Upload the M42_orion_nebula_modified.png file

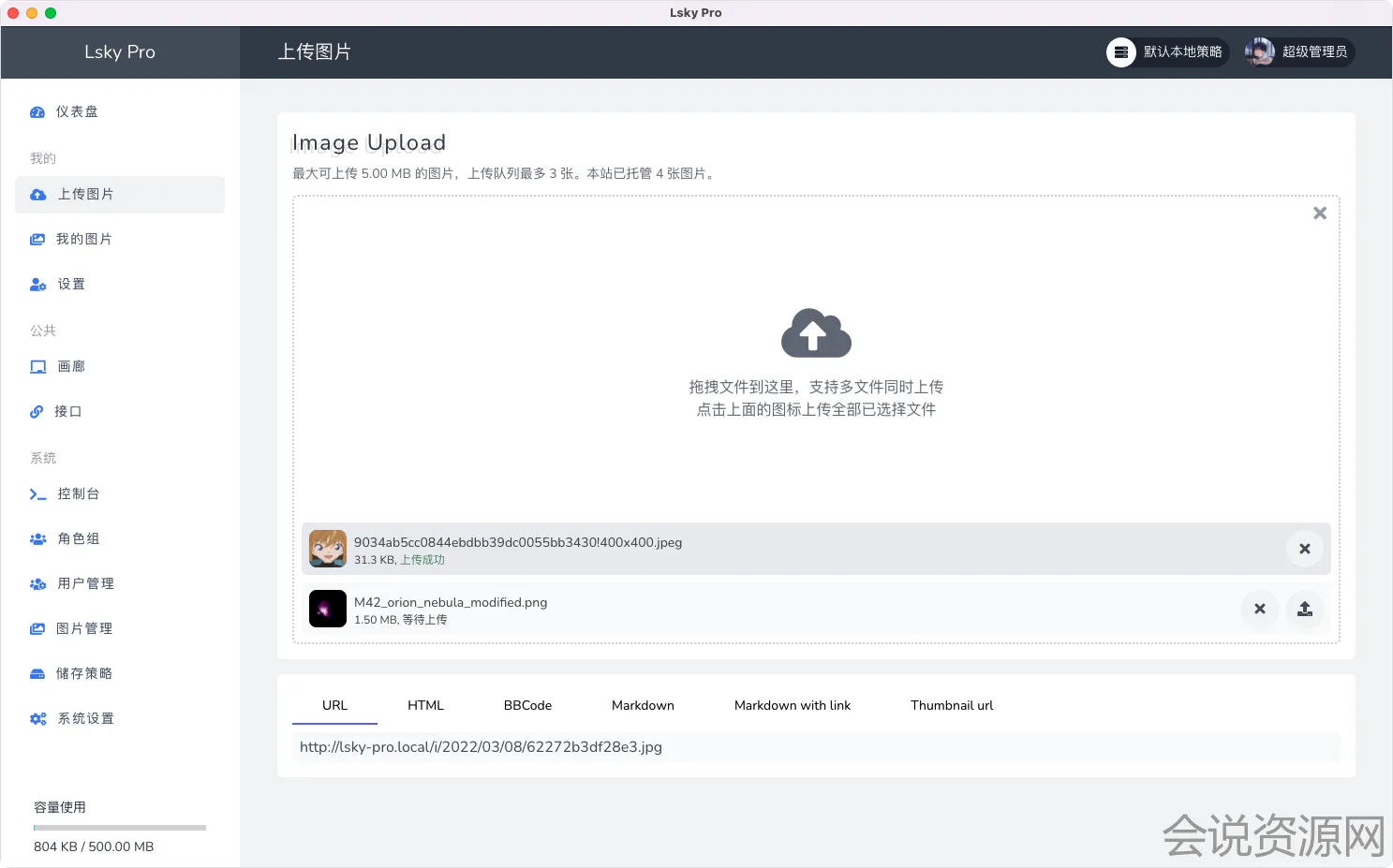pos(1304,609)
